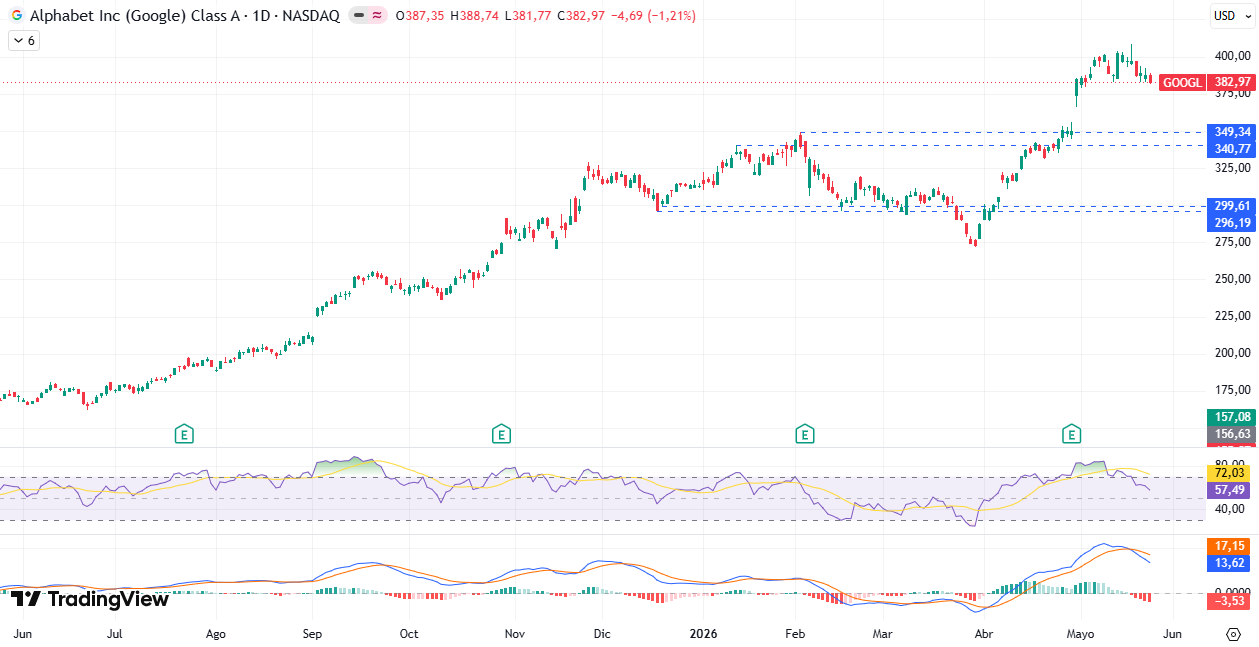This screenshot has width=1259, height=647.
Task: Click the 2026 year label on time axis
Action: [x=703, y=634]
